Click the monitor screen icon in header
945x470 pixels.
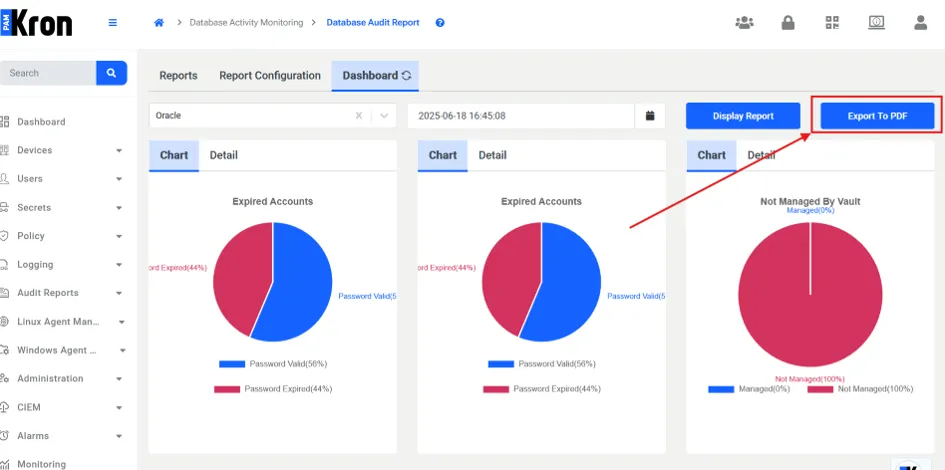click(876, 23)
